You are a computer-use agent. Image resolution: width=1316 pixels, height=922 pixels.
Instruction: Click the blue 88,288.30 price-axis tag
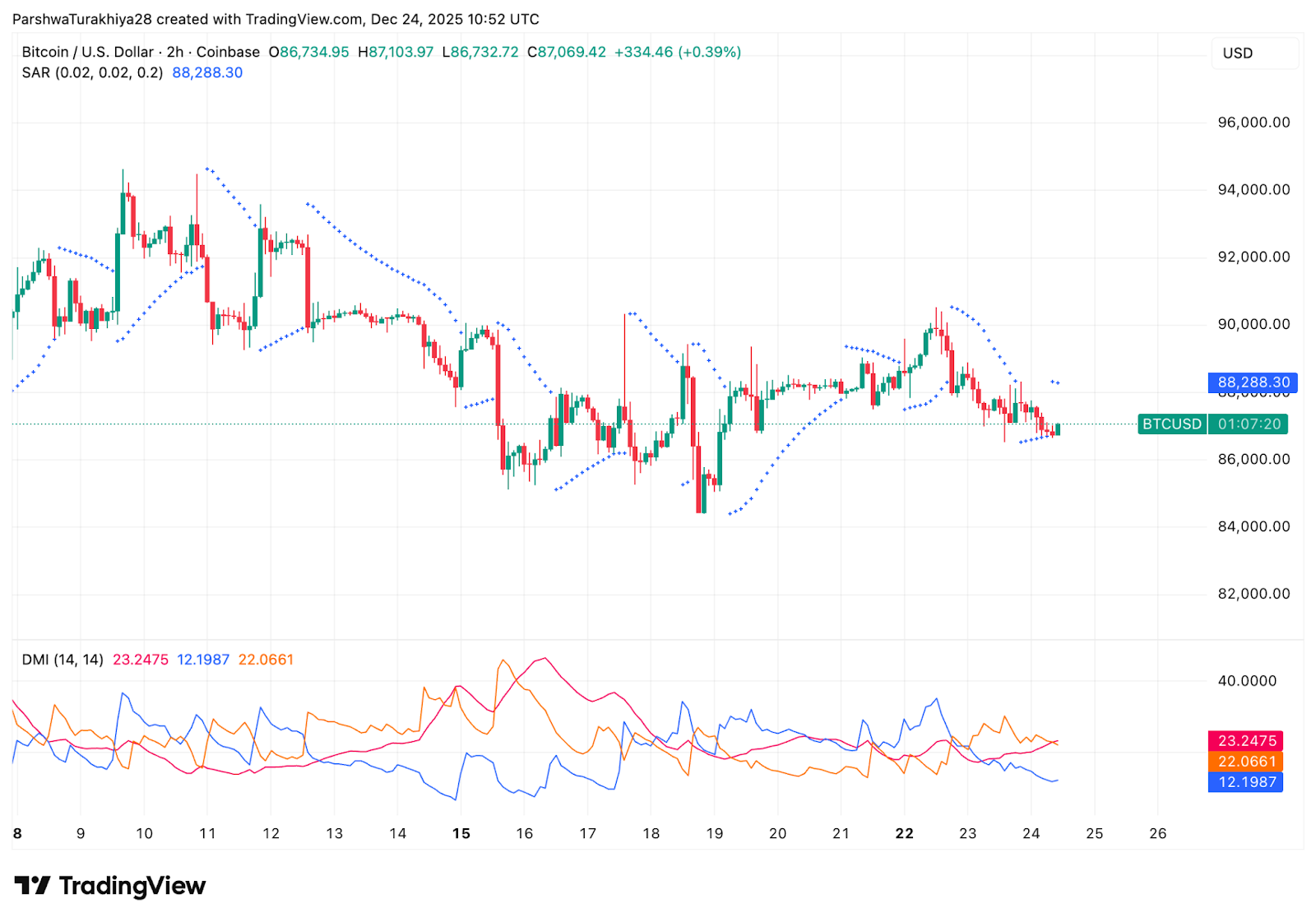[1253, 382]
